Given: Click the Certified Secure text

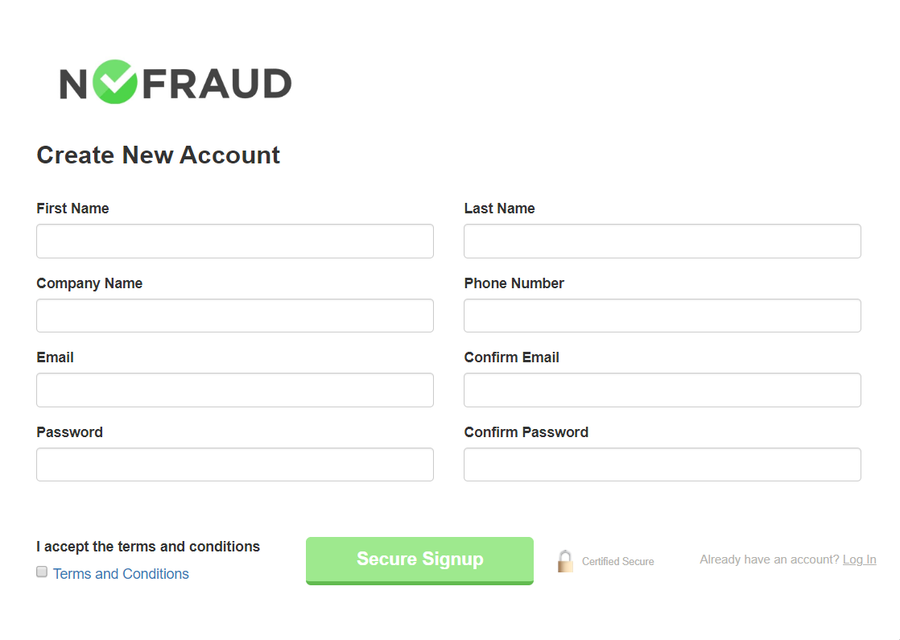Looking at the screenshot, I should (618, 562).
